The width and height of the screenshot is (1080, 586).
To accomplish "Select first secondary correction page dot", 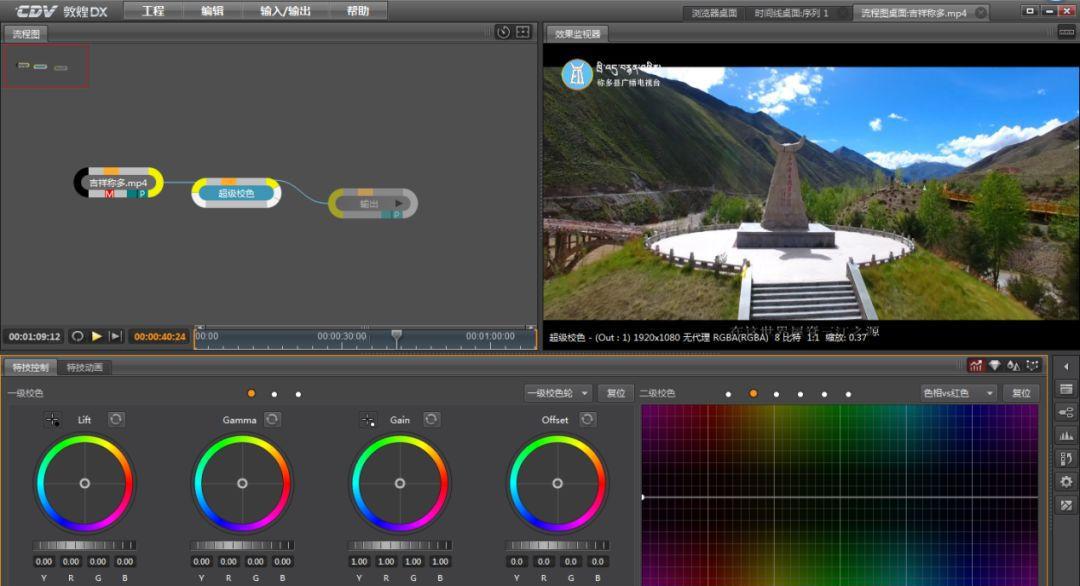I will click(729, 394).
